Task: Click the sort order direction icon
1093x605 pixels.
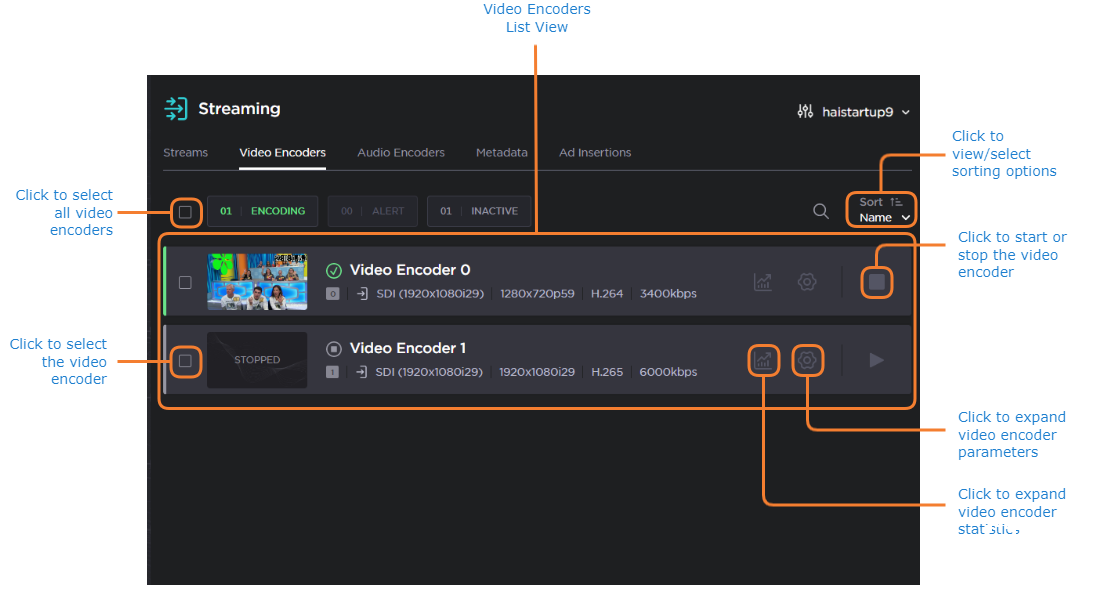Action: (896, 202)
